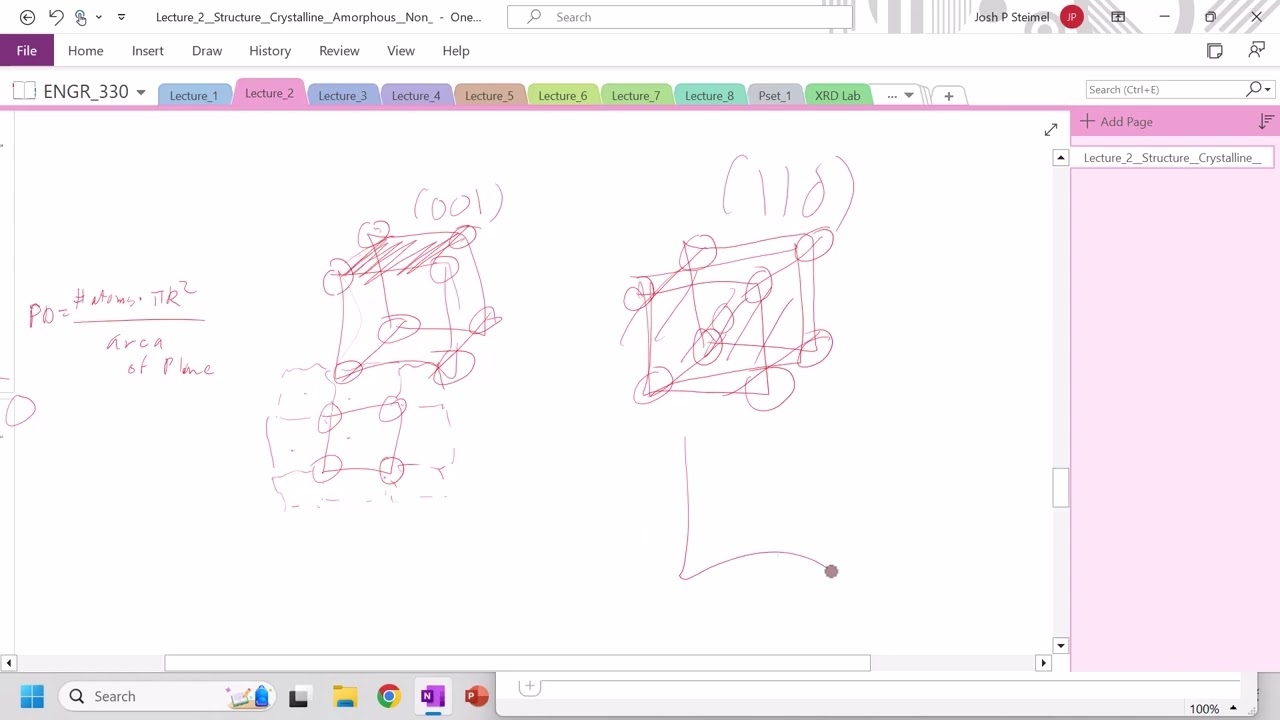Switch to the Lecture_1 section tab
This screenshot has height=720, width=1280.
[x=194, y=96]
